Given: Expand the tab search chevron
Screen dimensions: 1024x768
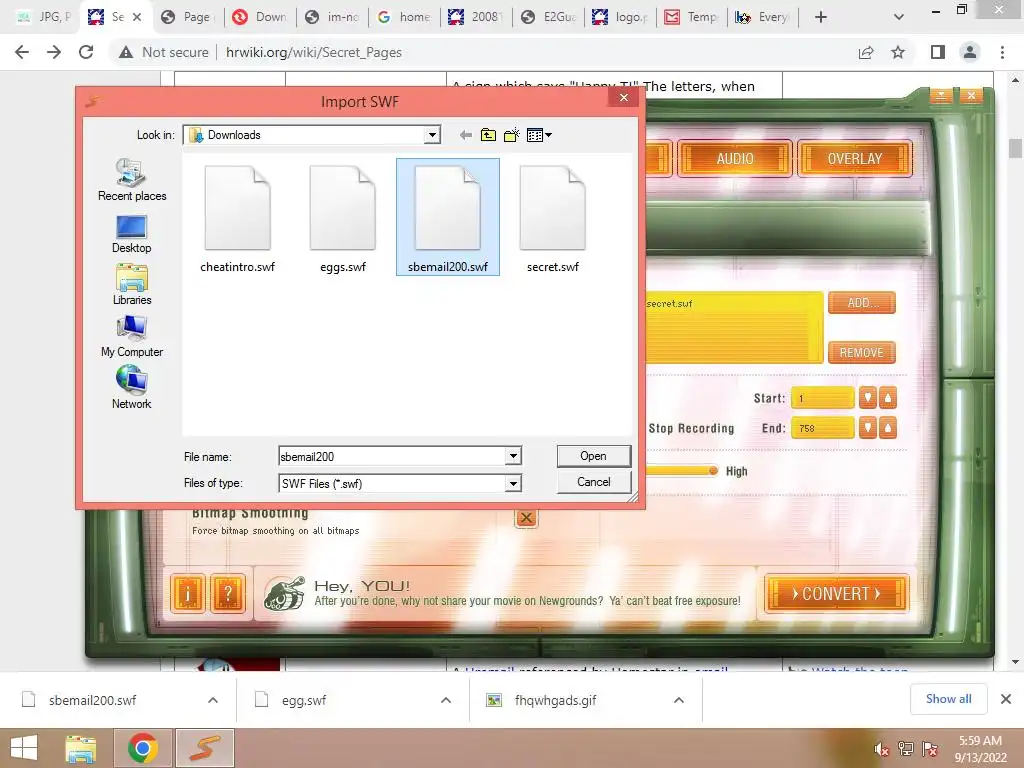Looking at the screenshot, I should coord(899,17).
